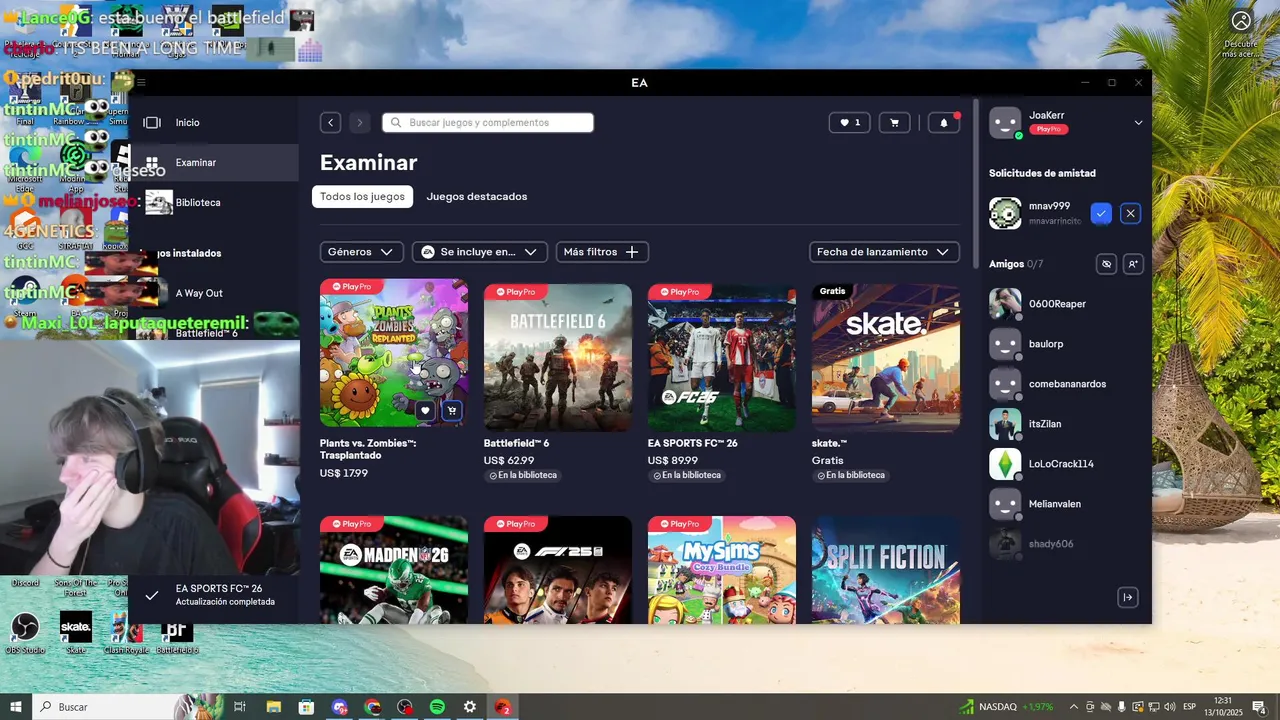
Task: Open the Fecha de lanzamiento sort dropdown
Action: 884,252
